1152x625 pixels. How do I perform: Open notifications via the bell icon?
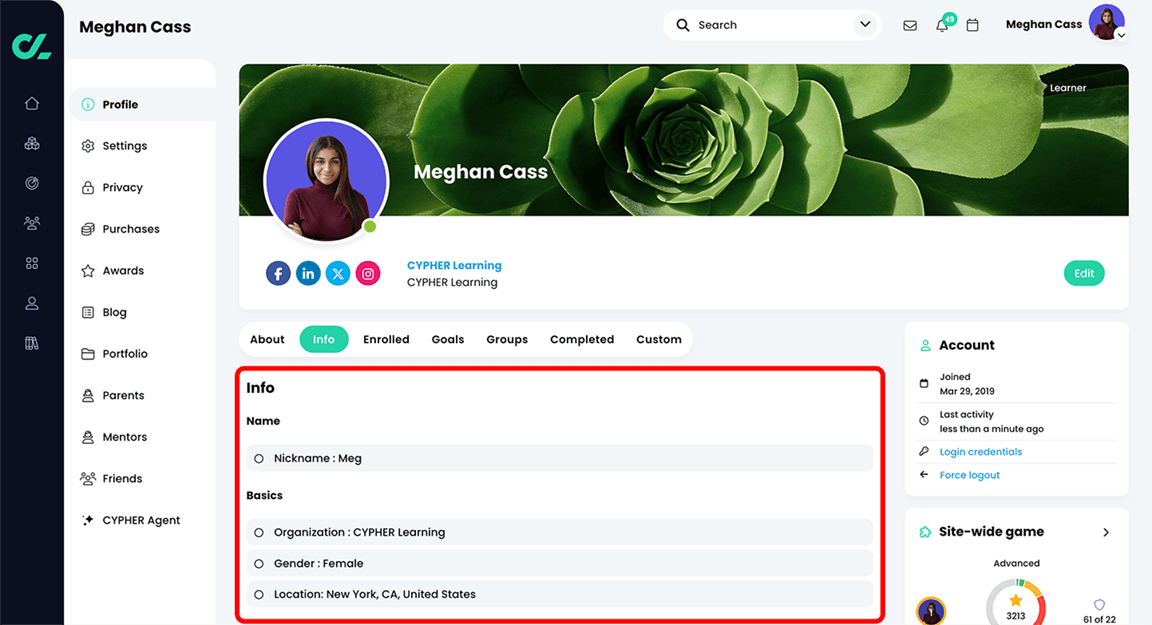941,24
